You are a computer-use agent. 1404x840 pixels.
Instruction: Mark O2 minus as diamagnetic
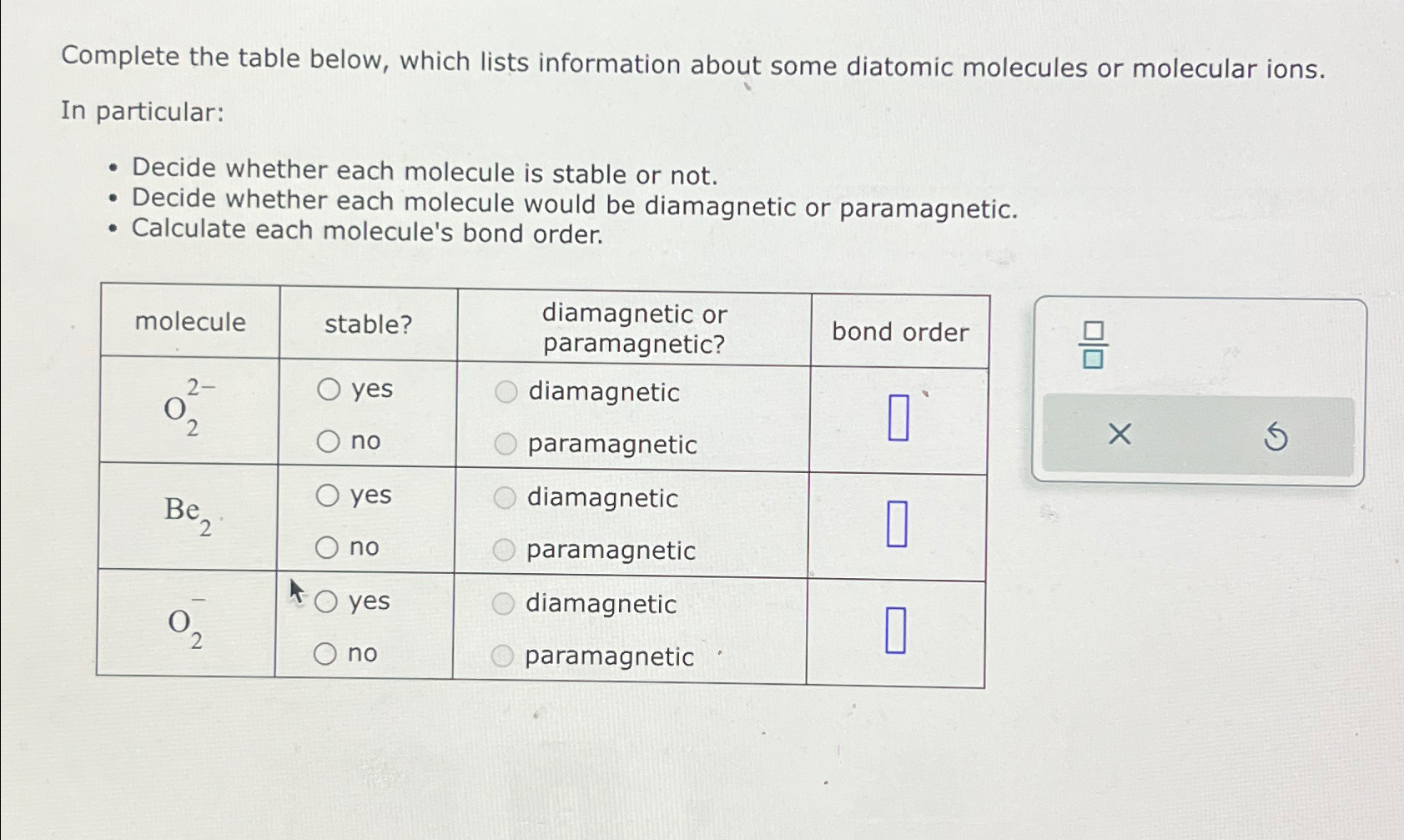506,605
